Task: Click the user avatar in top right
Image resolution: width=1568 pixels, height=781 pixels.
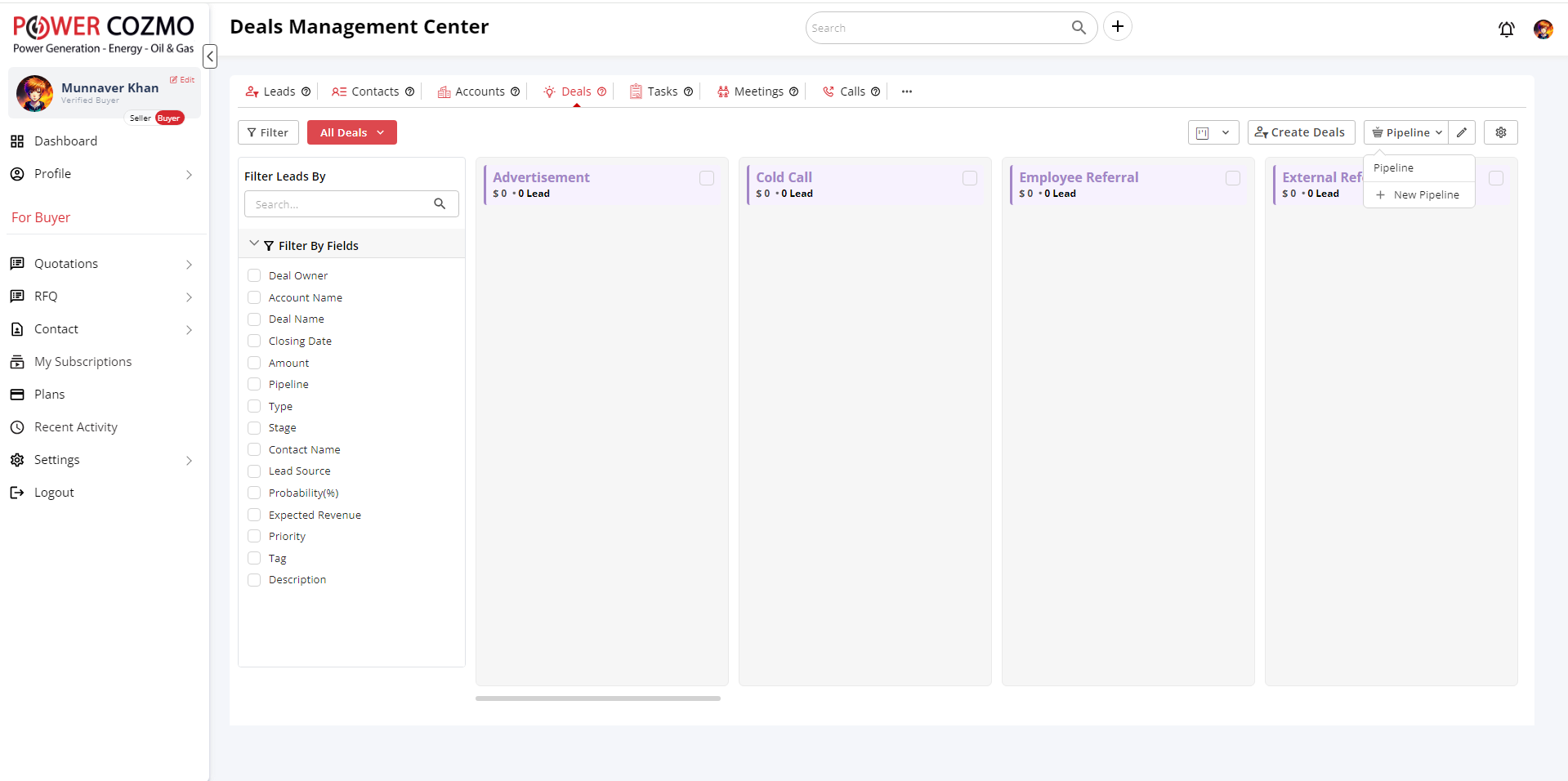Action: click(1543, 29)
